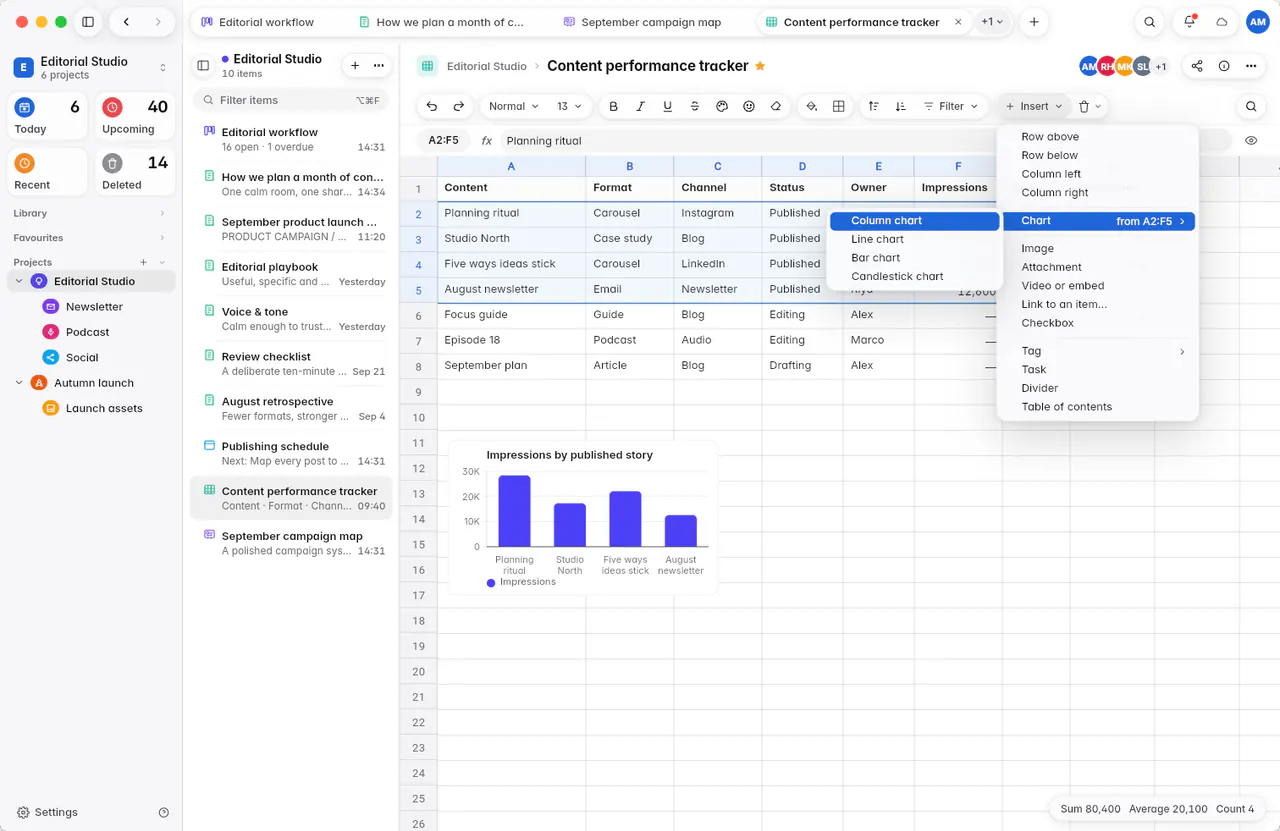Open the font size 13 dropdown

(x=570, y=106)
